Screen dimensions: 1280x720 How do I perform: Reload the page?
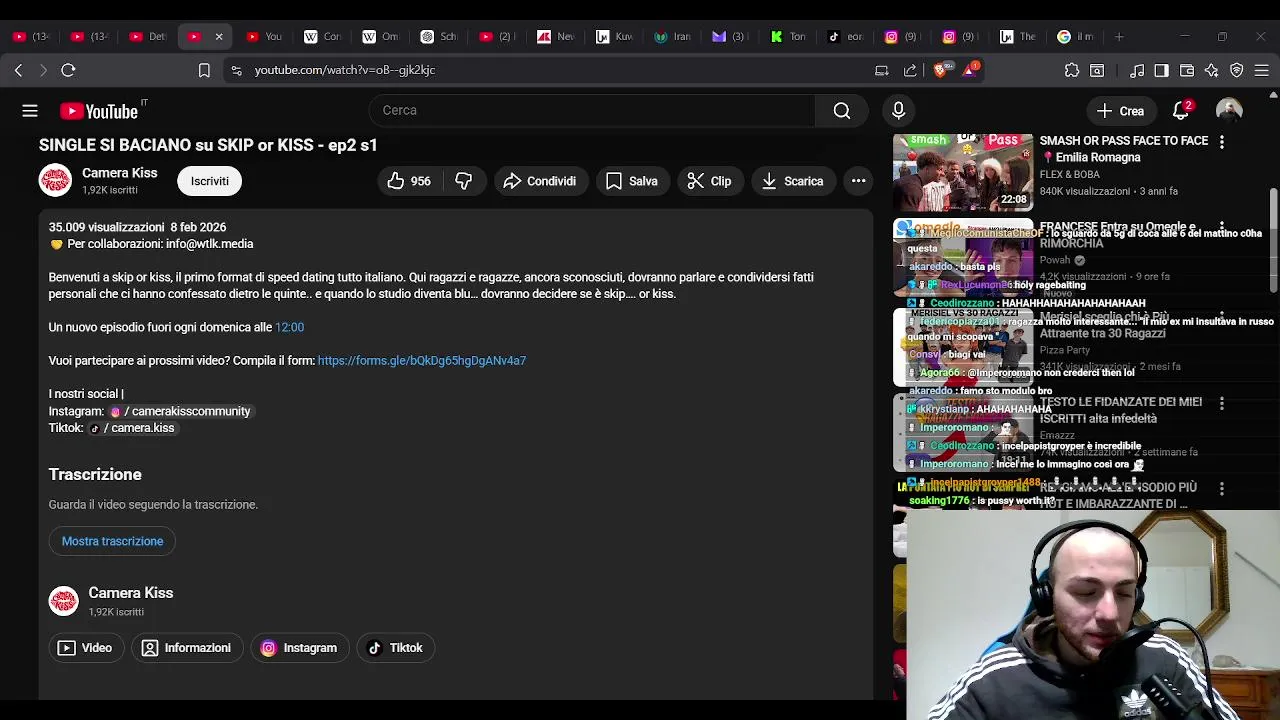coord(68,70)
